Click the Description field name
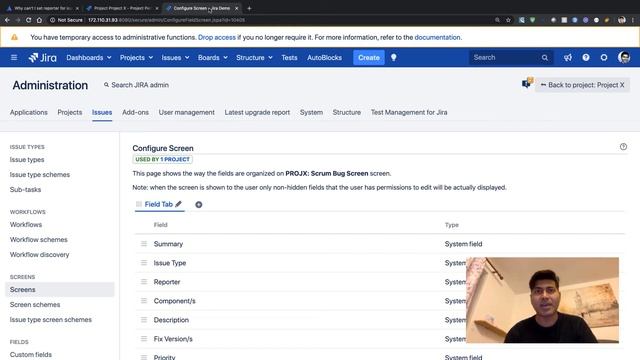640x360 pixels. [171, 320]
